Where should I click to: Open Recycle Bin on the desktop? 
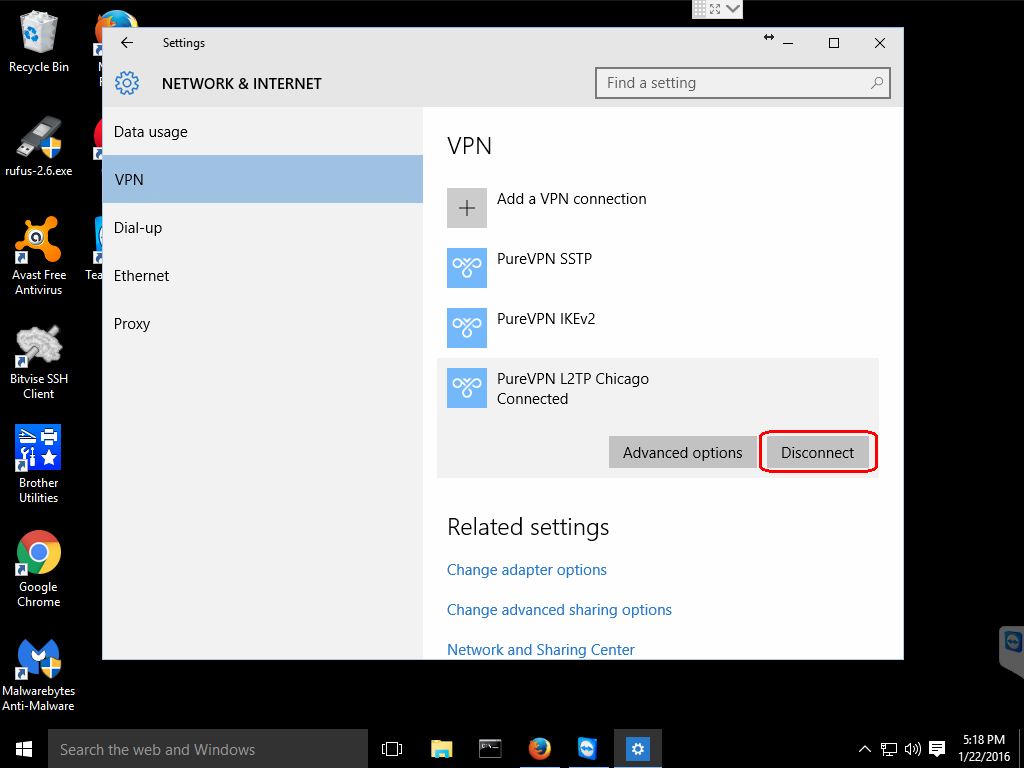pos(39,42)
